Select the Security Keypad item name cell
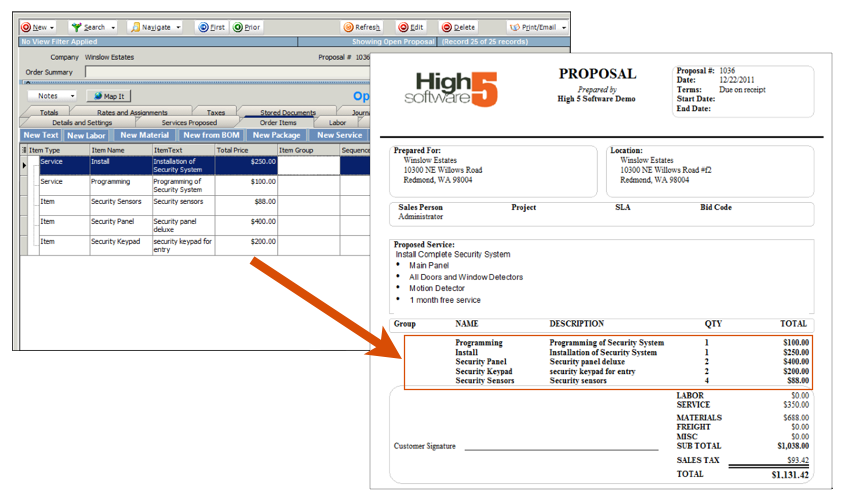 (121, 245)
